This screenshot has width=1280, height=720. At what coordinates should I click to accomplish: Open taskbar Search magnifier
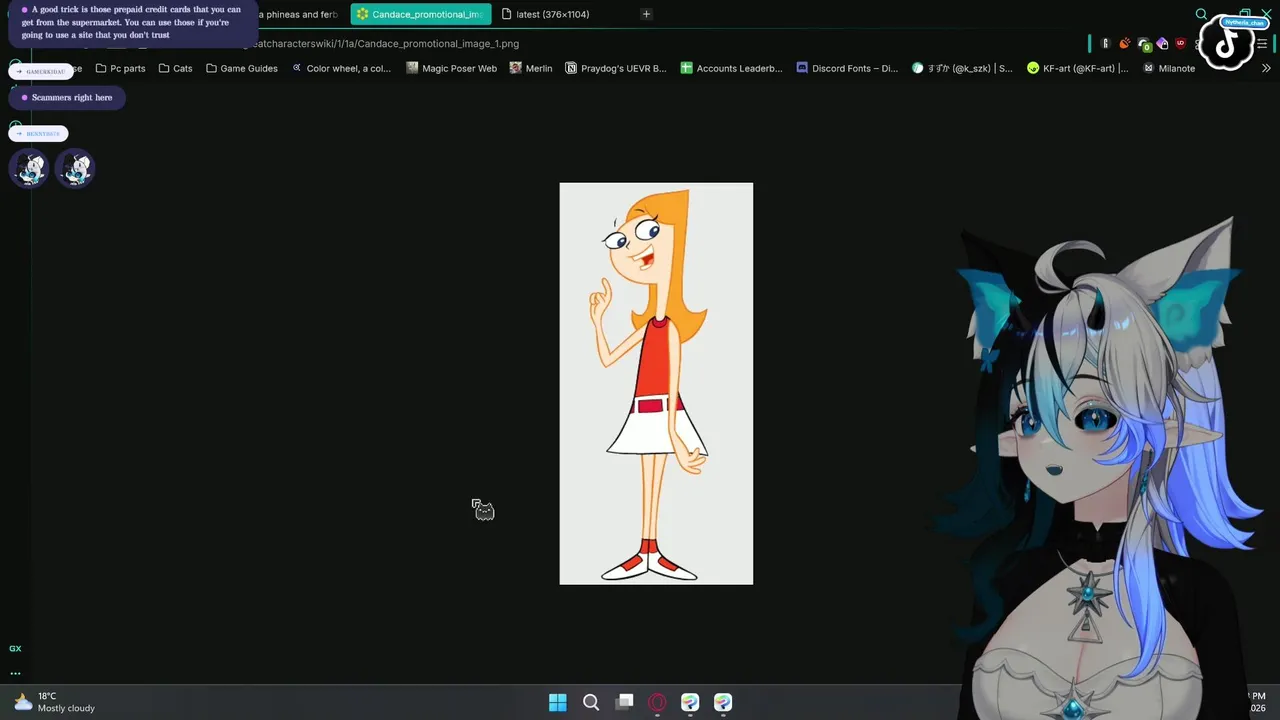point(591,702)
